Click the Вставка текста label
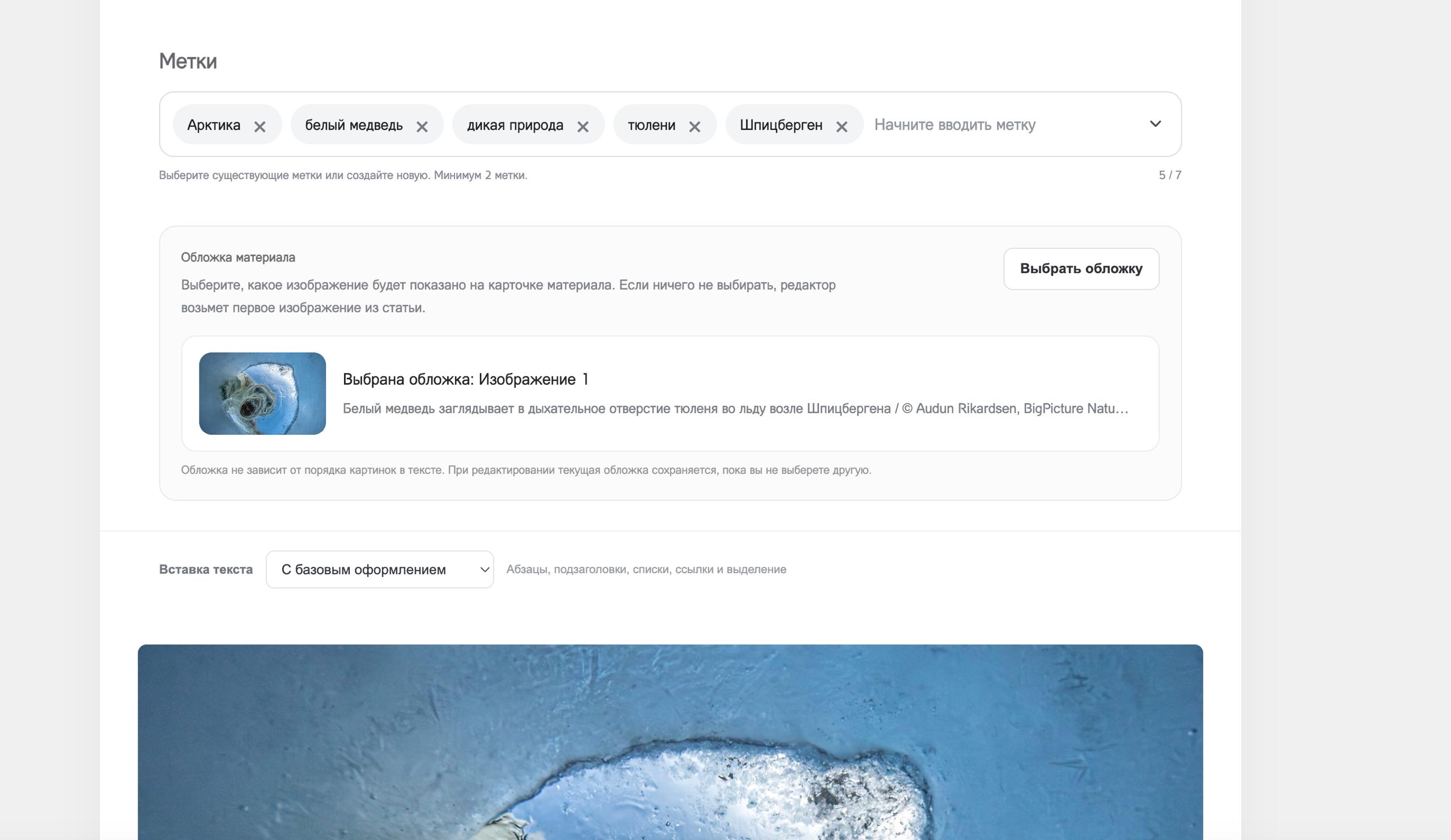1451x840 pixels. [x=206, y=570]
